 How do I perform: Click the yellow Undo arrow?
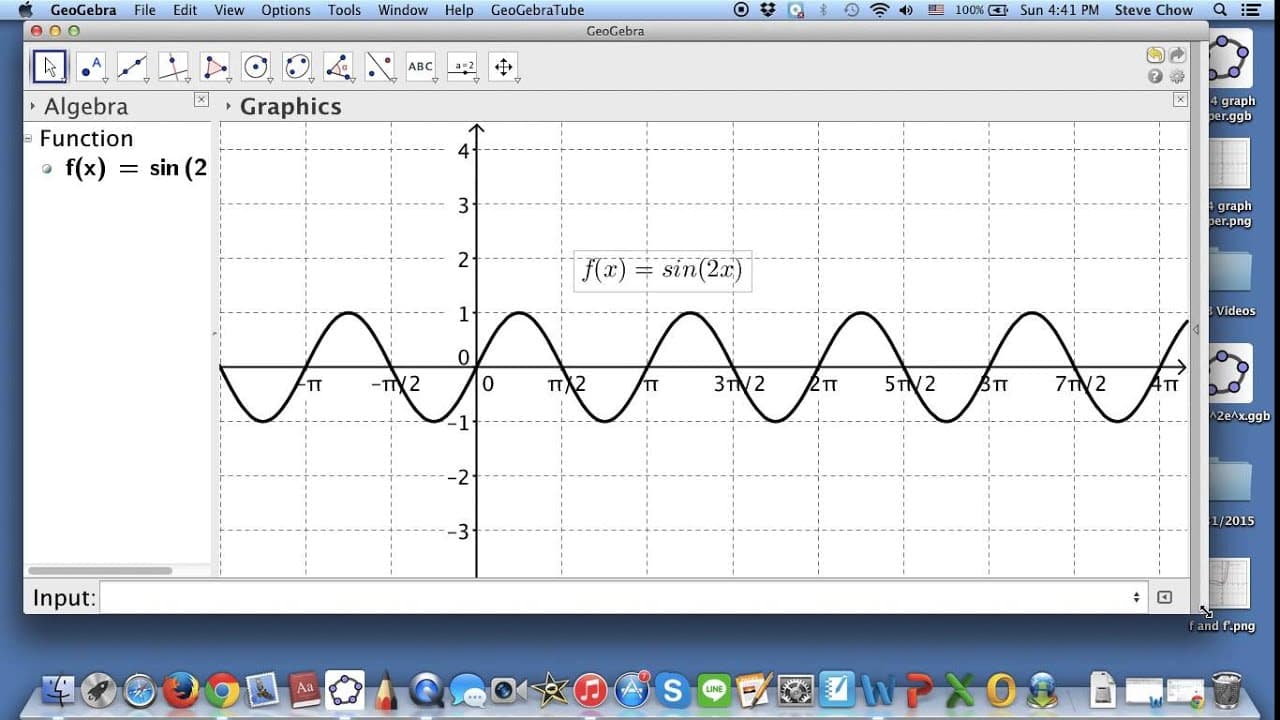(x=1156, y=56)
